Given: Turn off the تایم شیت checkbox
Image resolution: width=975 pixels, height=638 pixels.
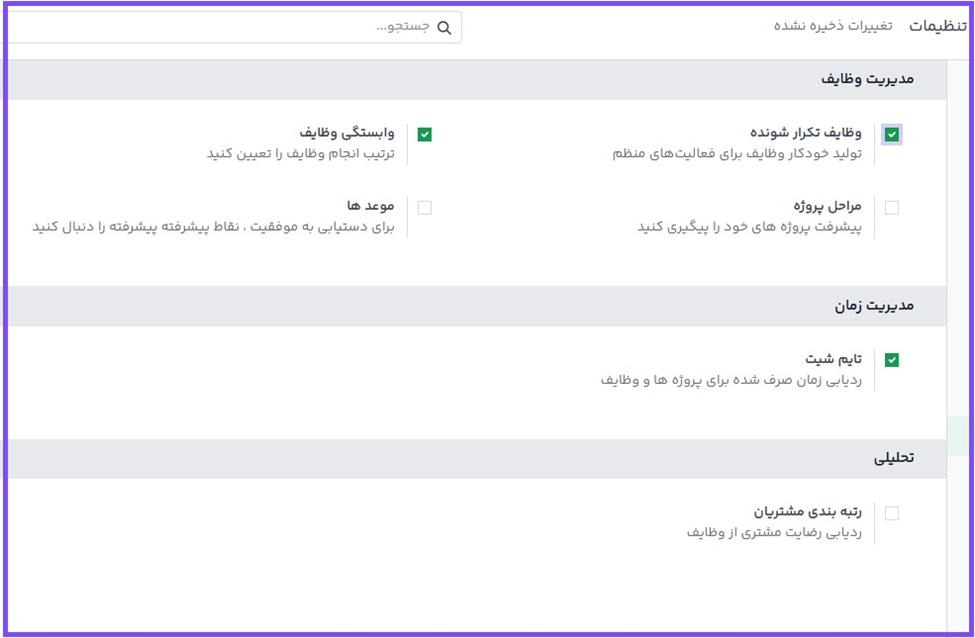Looking at the screenshot, I should (891, 360).
